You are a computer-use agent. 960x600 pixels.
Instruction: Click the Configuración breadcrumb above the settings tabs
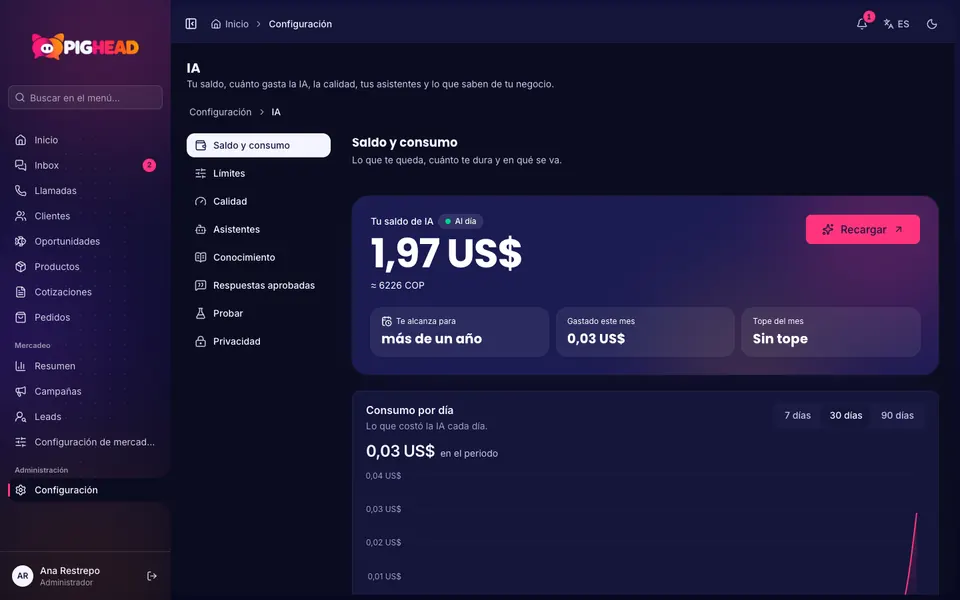click(220, 112)
